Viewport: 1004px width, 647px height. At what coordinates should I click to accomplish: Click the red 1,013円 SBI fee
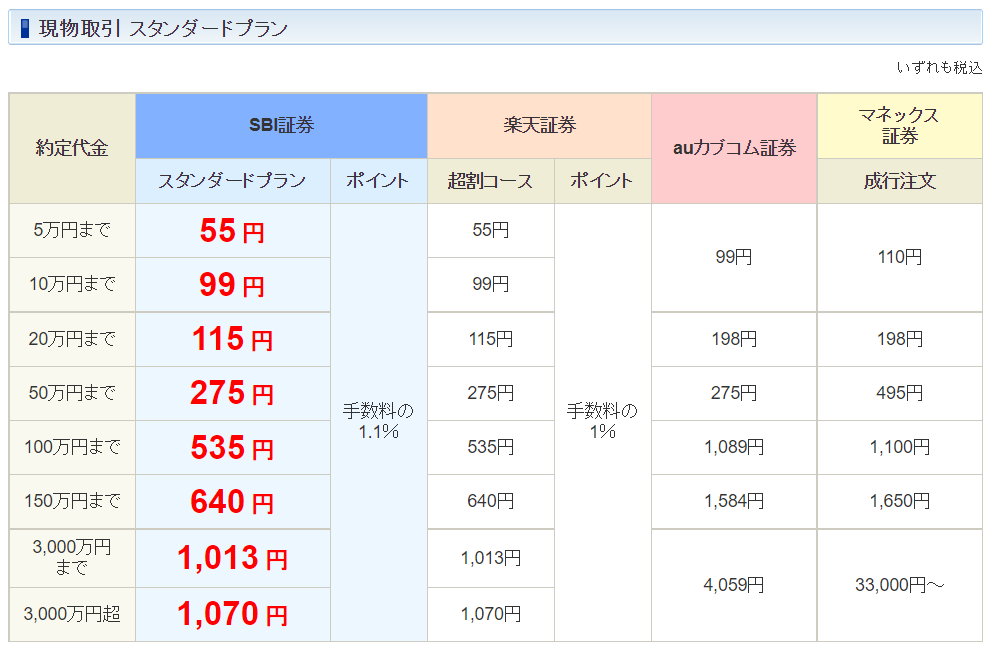click(x=232, y=557)
